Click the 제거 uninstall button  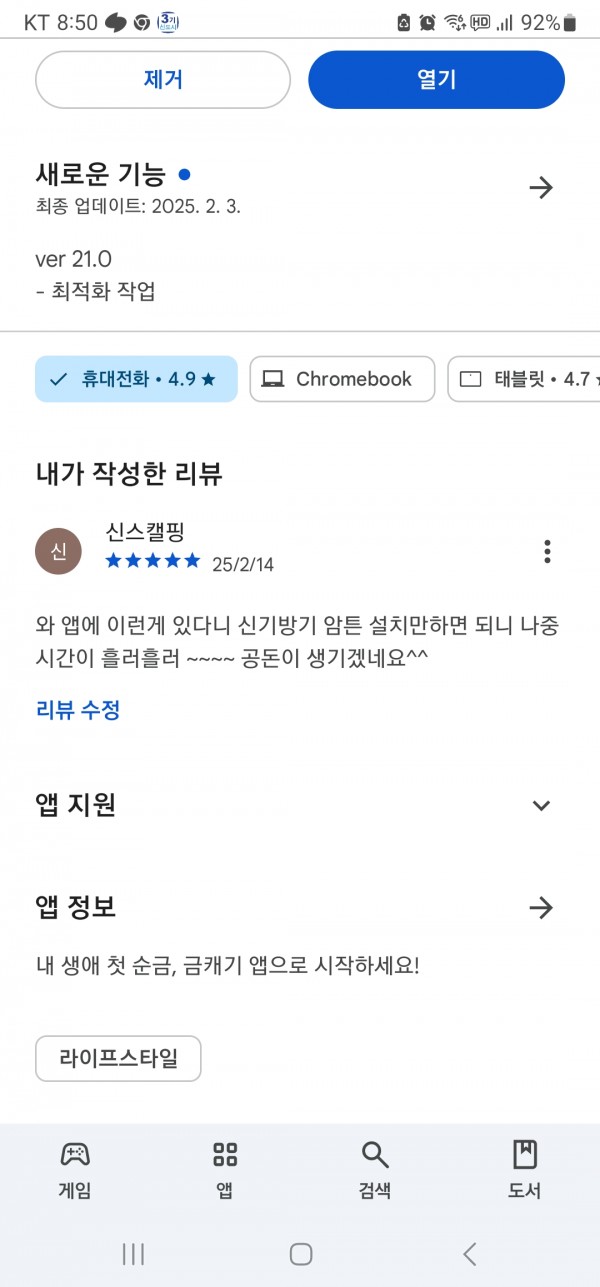163,79
